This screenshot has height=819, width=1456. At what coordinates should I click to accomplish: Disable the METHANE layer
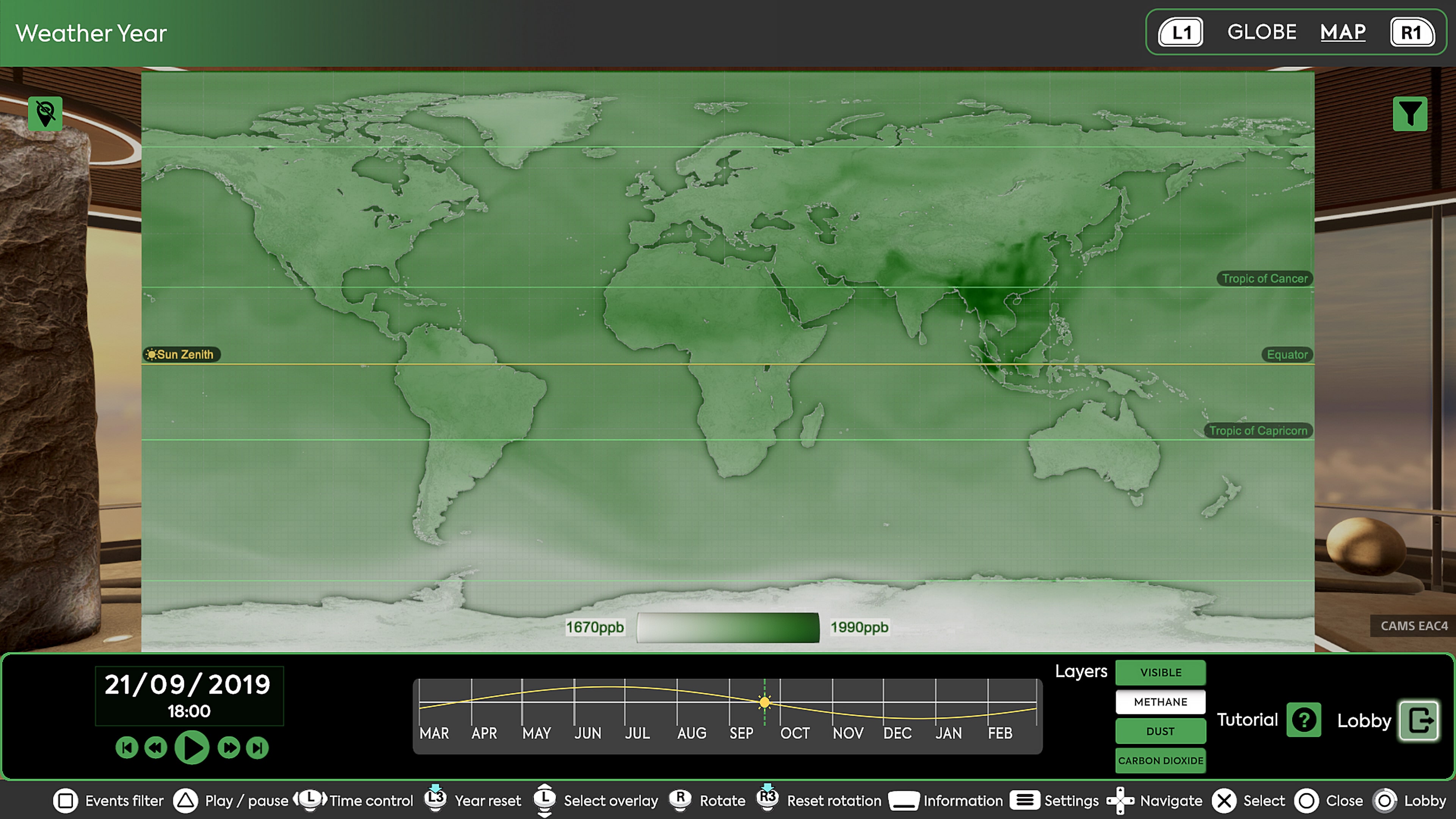pos(1160,702)
